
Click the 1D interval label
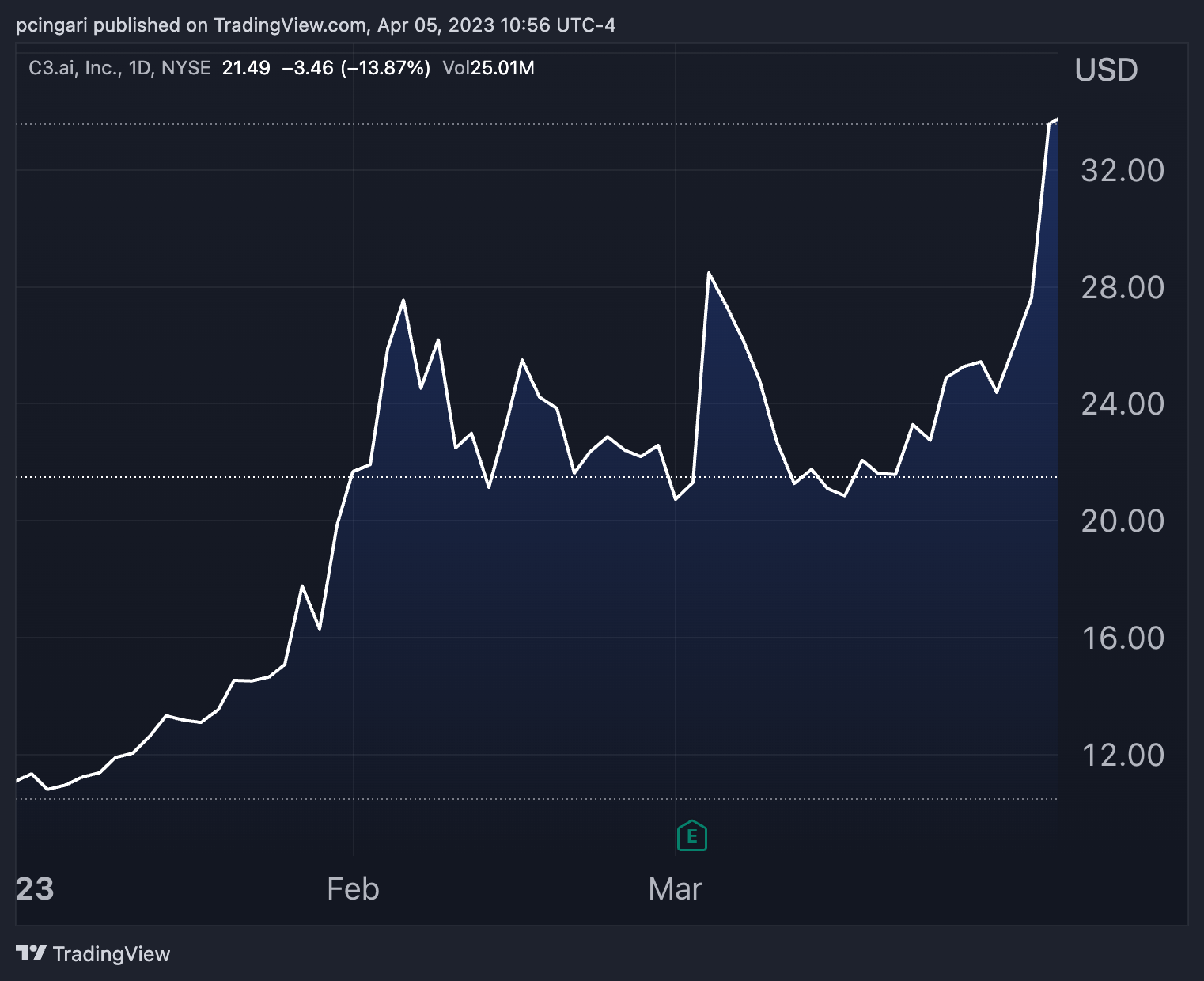coord(141,68)
